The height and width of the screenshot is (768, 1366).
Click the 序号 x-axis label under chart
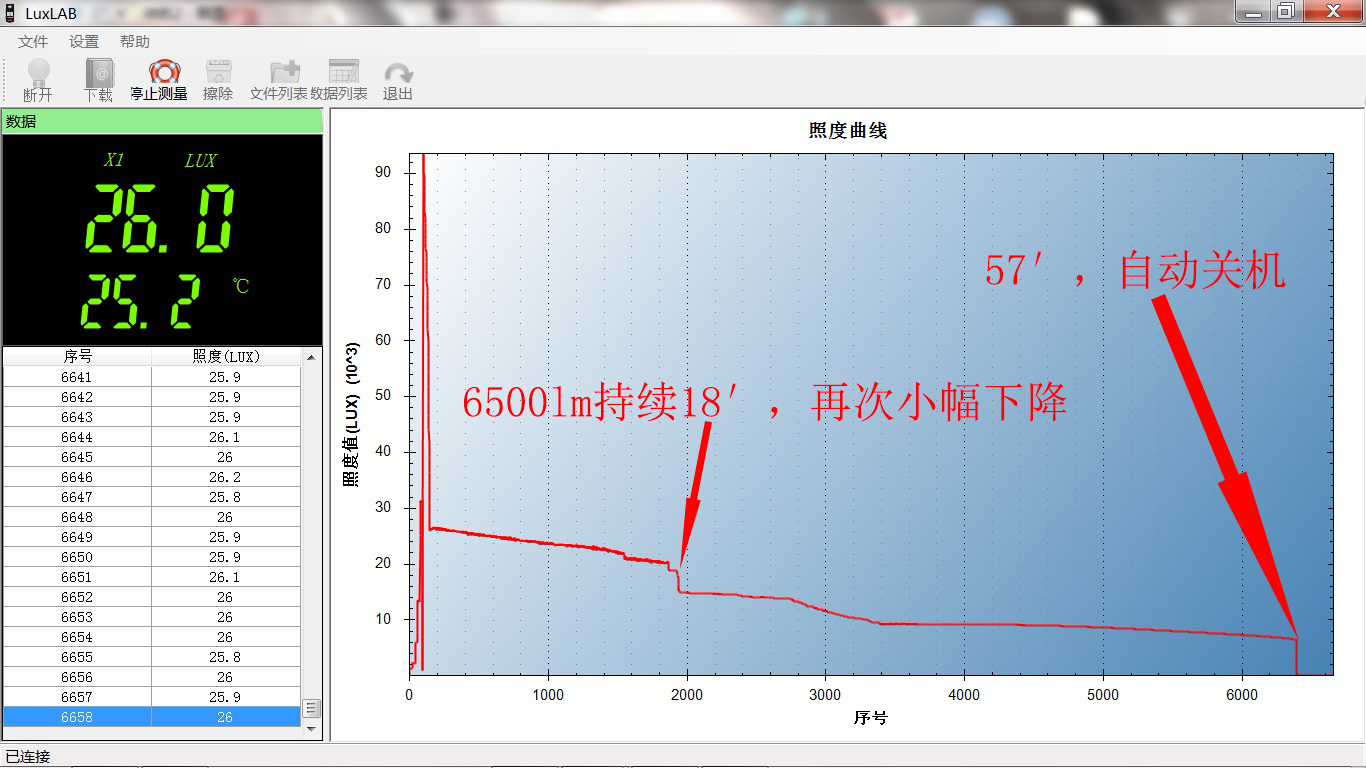(x=870, y=717)
